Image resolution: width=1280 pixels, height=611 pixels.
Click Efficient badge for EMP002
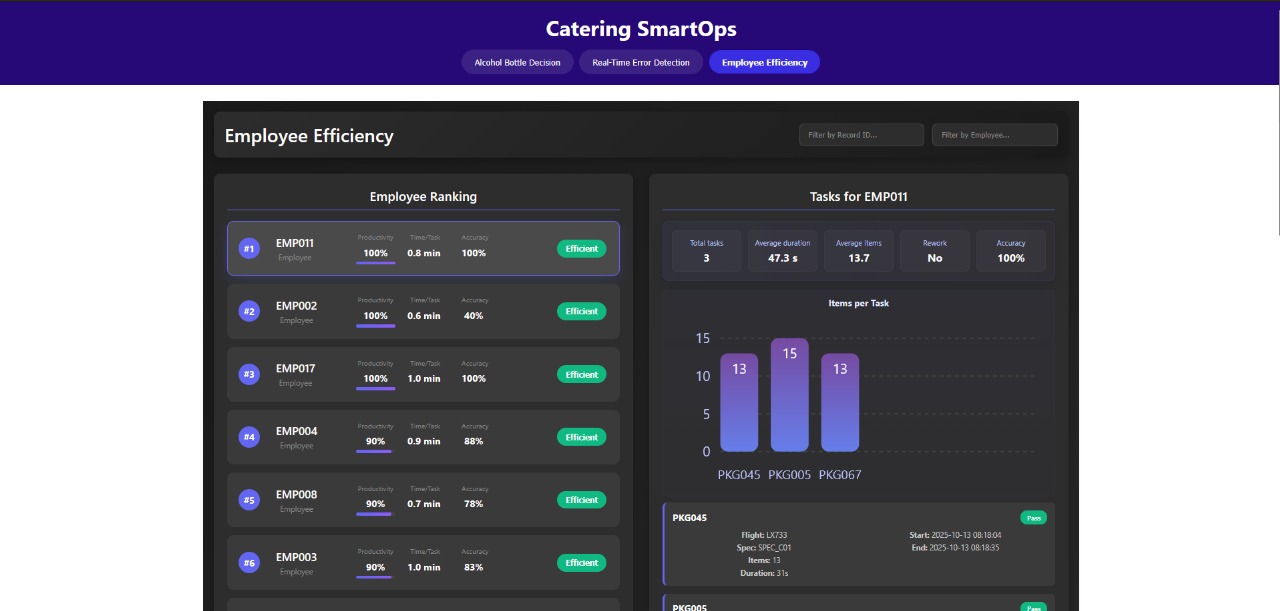click(581, 311)
